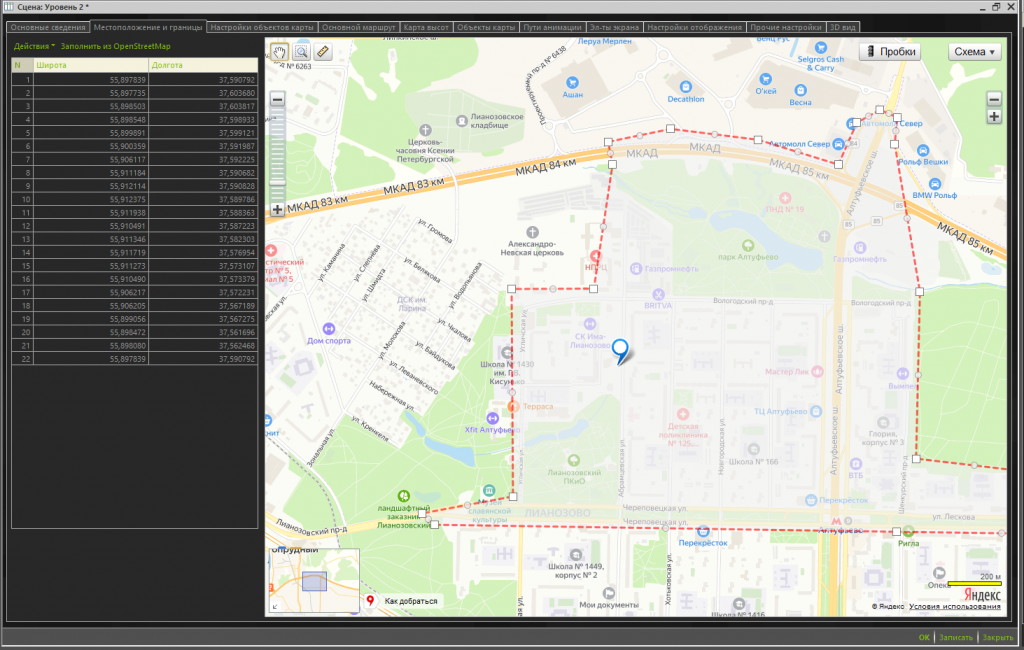The image size is (1024, 650).
Task: Click the Записать button
Action: point(955,638)
